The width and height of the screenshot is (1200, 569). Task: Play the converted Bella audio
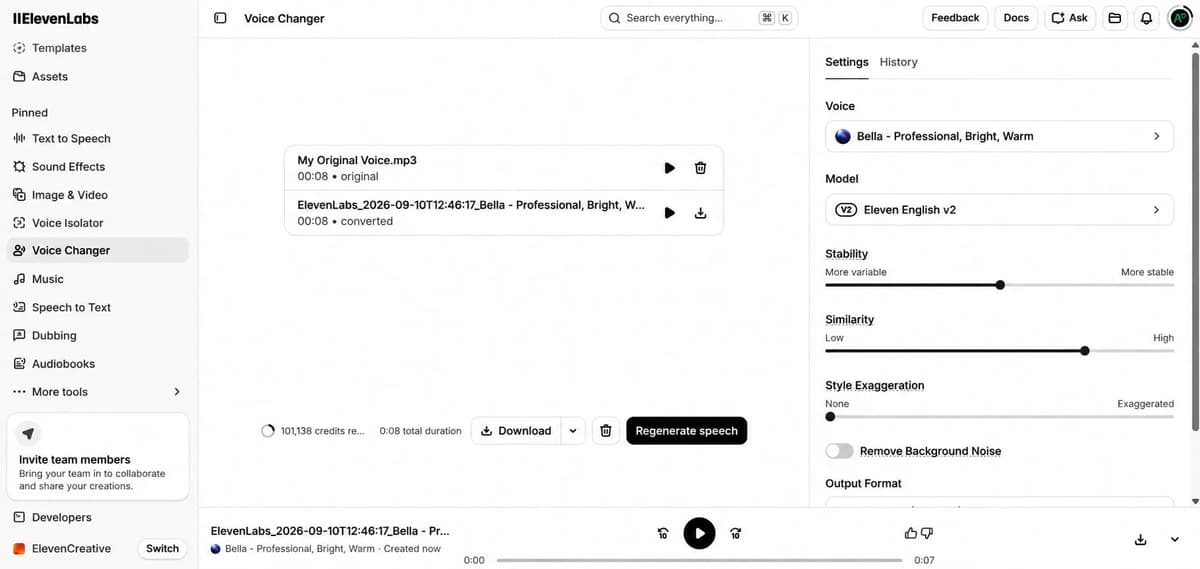coord(669,212)
